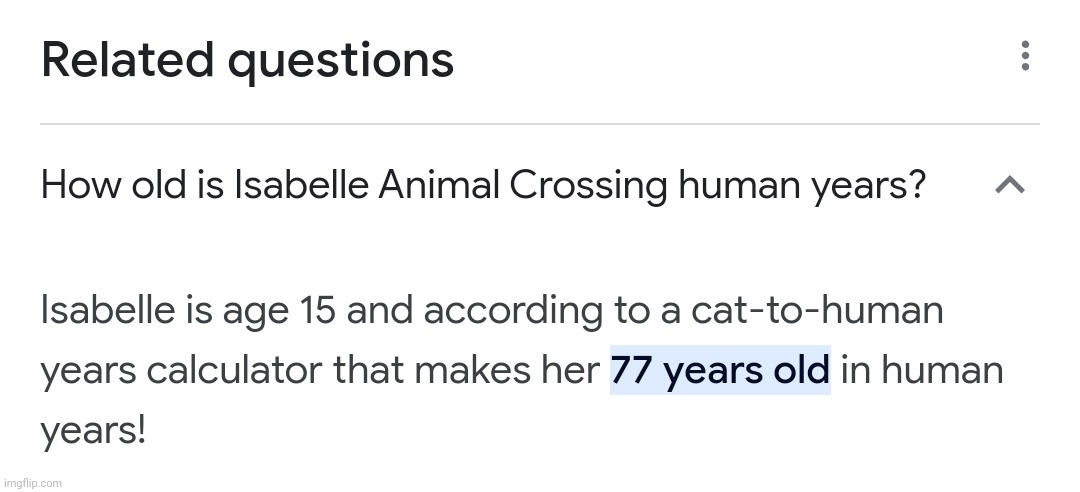Click "human years?" at the end of the question
Viewport: 1080px width, 492px height.
(x=802, y=186)
